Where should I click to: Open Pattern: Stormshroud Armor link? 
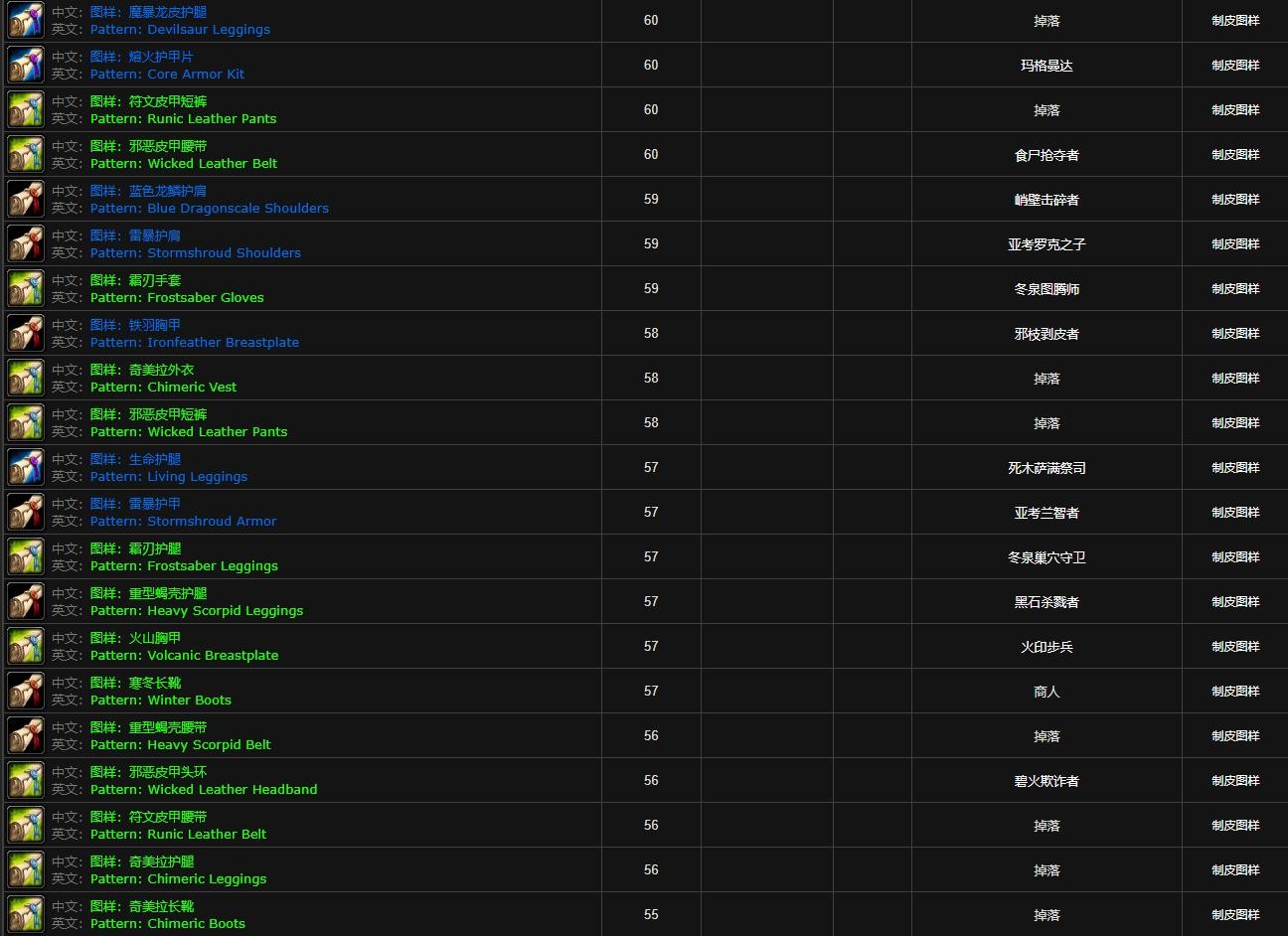183,522
